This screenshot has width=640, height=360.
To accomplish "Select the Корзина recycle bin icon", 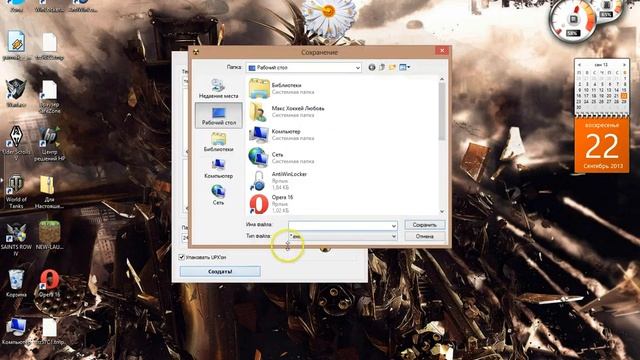I will coord(16,283).
